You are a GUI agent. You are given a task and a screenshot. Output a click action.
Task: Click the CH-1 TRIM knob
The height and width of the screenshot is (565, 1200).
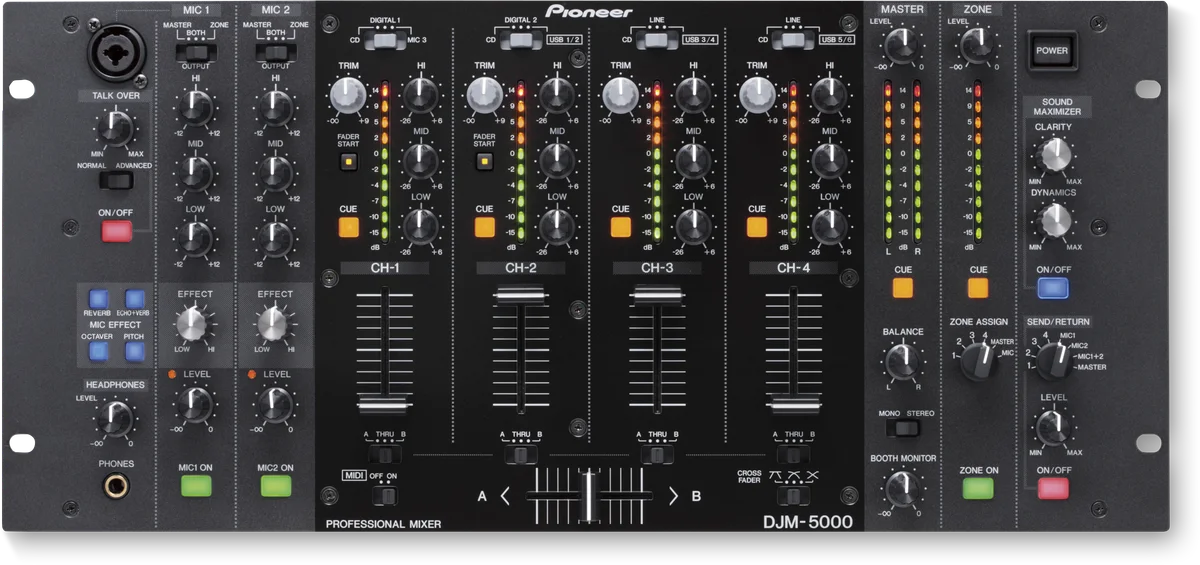tap(346, 96)
